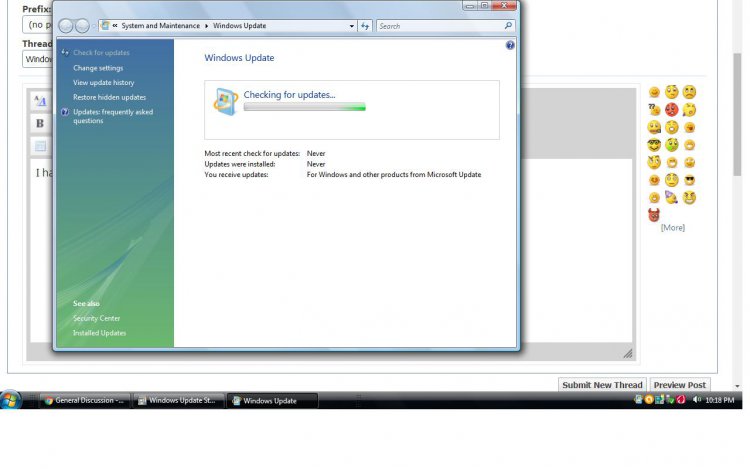Open Change settings in the sidebar
Image resolution: width=750 pixels, height=469 pixels.
98,68
